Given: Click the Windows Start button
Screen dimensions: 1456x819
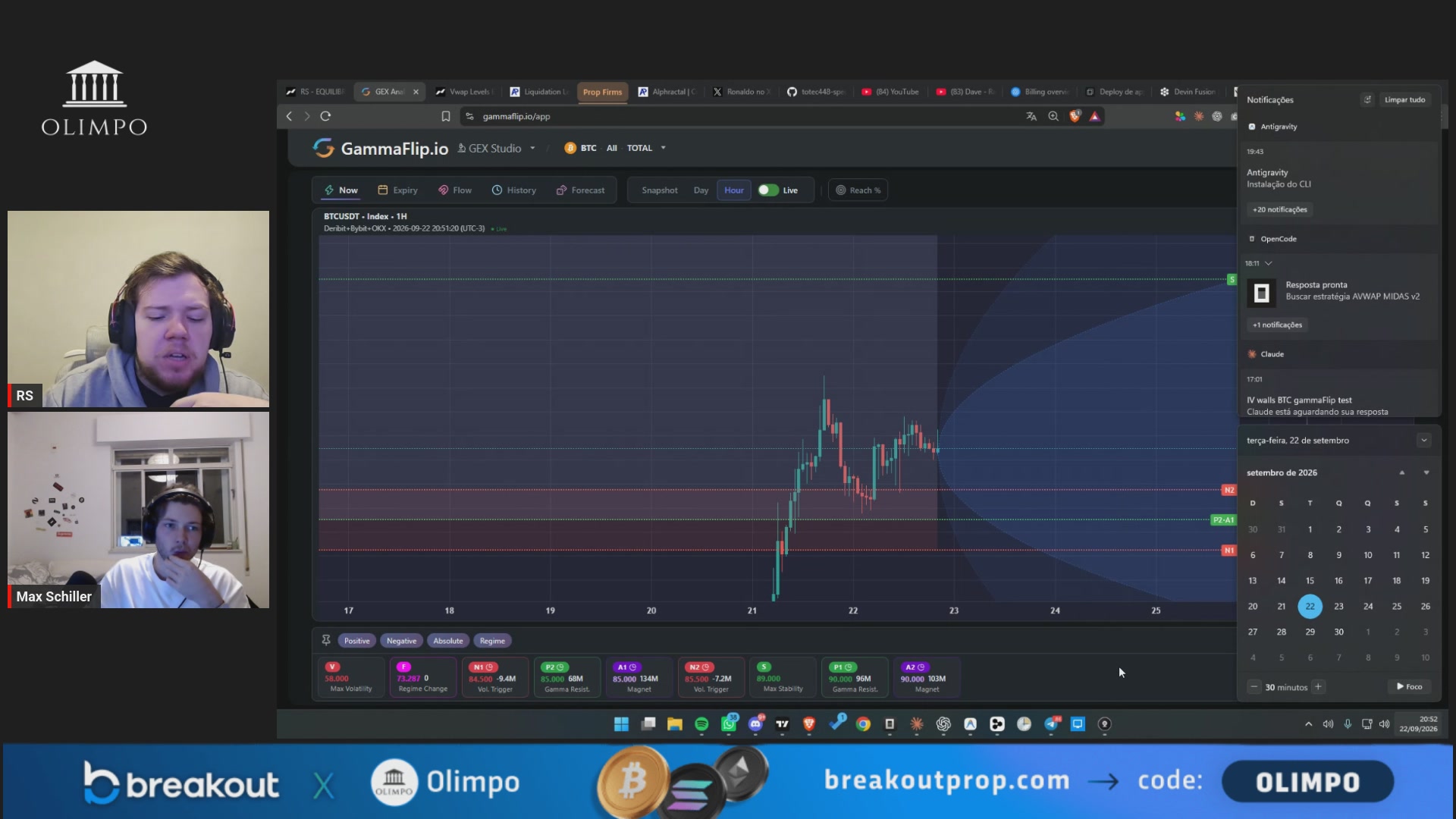Looking at the screenshot, I should [x=621, y=724].
